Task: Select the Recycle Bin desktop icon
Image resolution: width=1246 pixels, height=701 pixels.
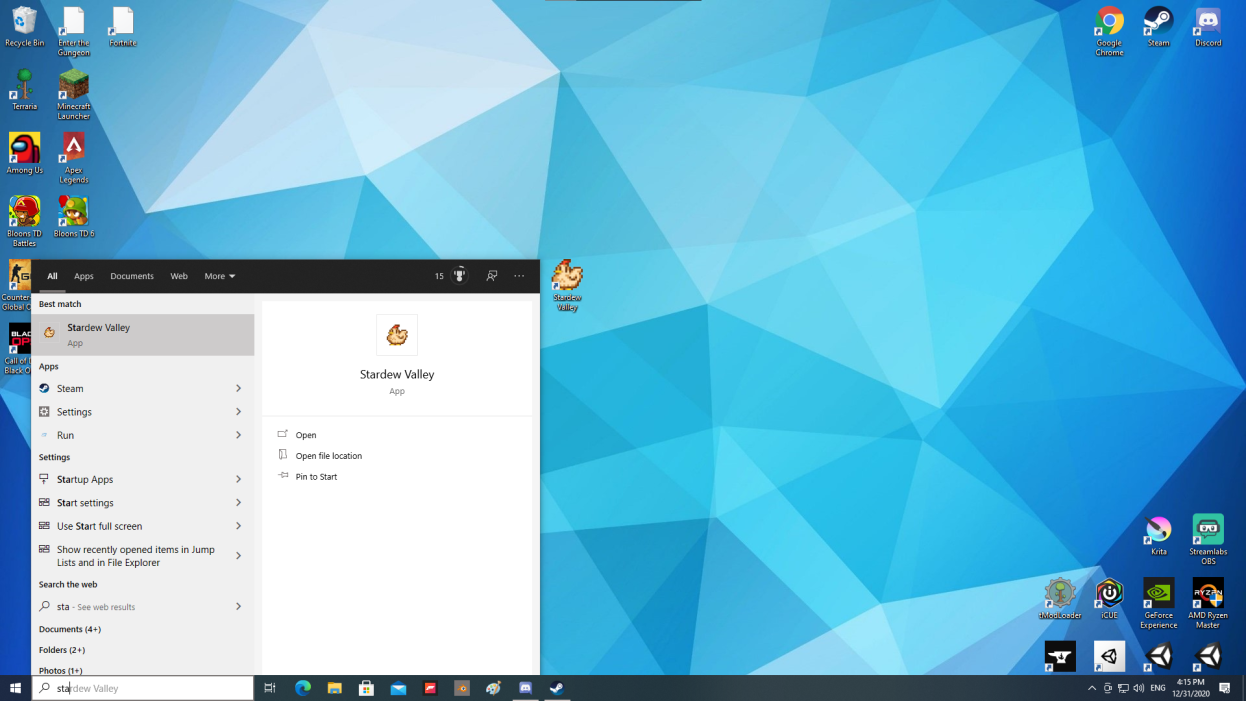Action: pos(24,26)
